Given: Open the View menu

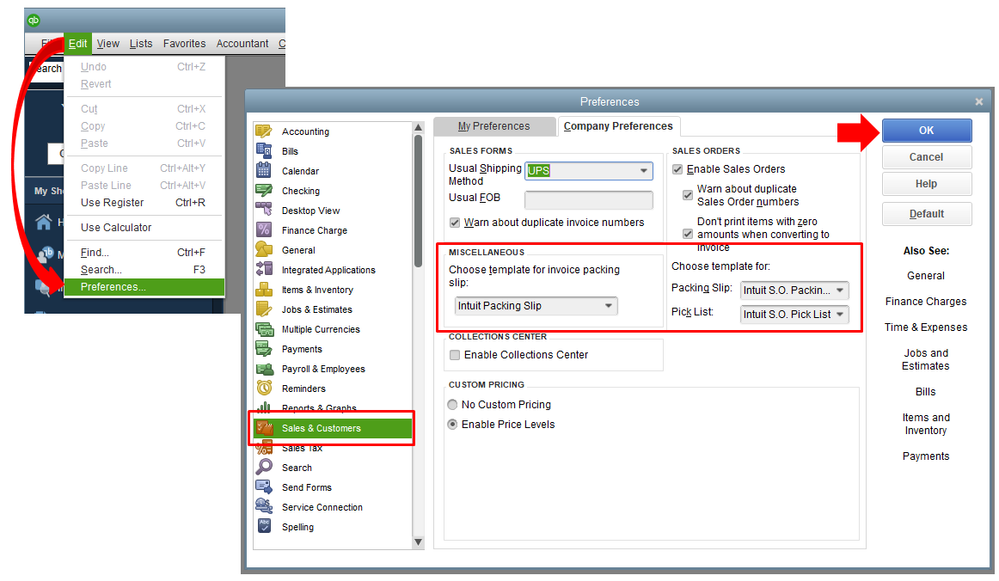Looking at the screenshot, I should coord(108,43).
